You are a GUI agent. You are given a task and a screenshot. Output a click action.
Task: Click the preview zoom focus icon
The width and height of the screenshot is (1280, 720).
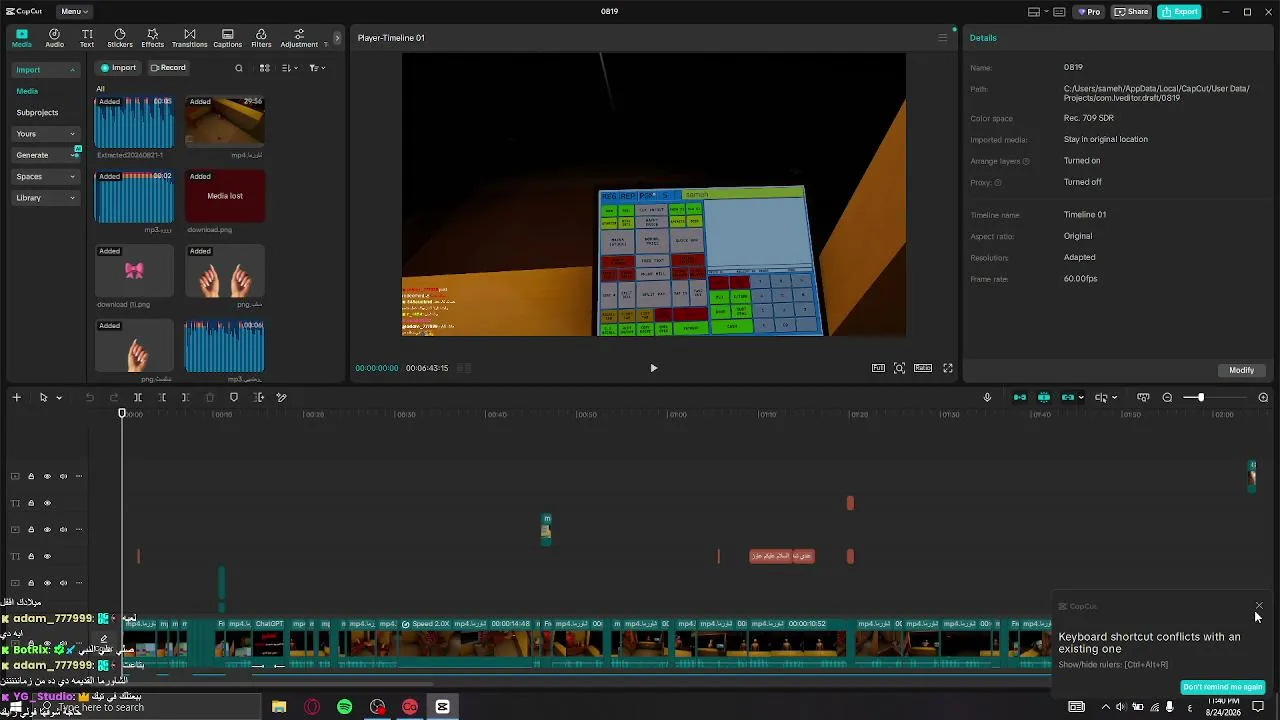[x=900, y=368]
